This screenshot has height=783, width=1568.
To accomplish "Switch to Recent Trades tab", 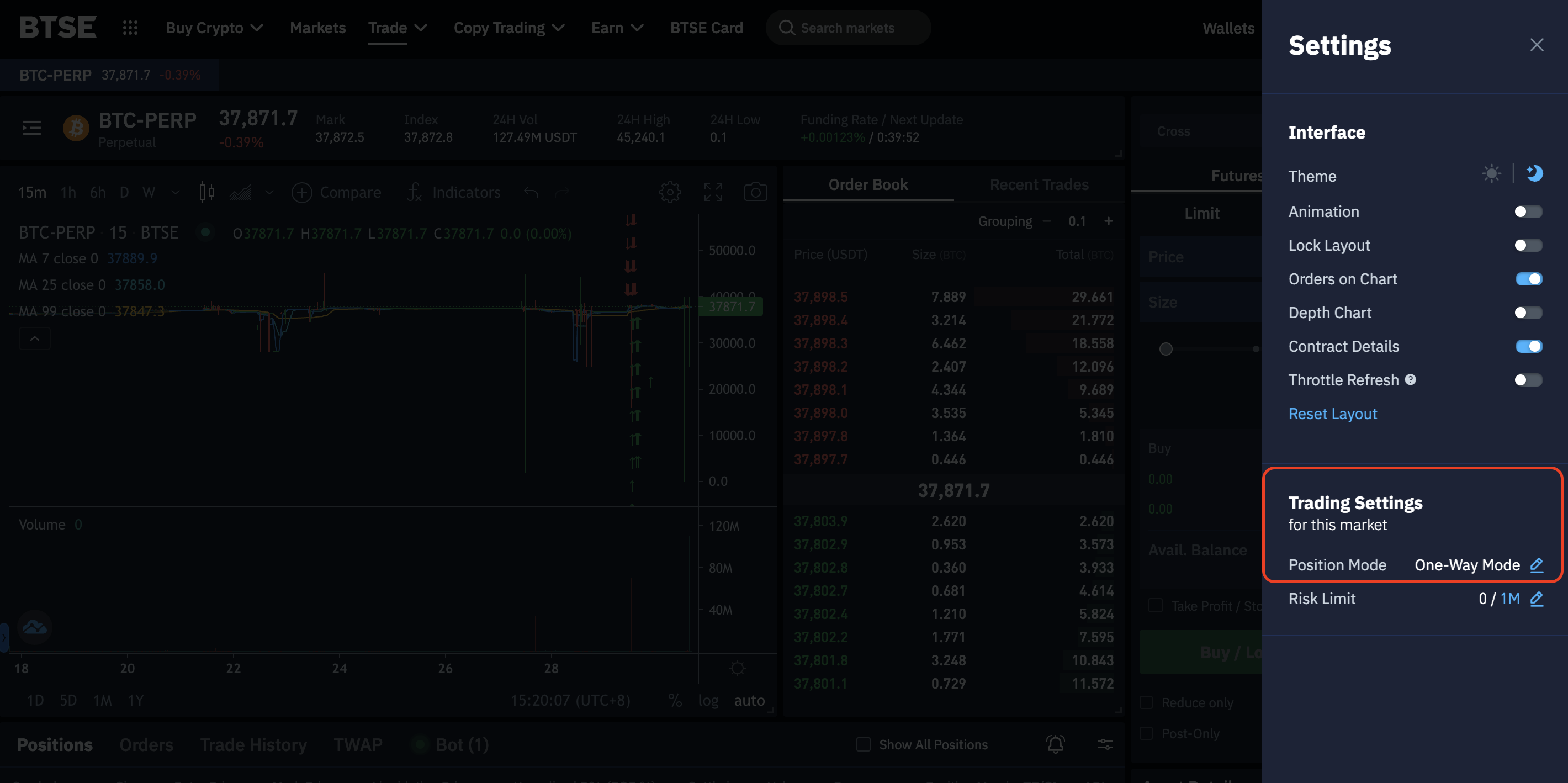I will click(x=1039, y=184).
